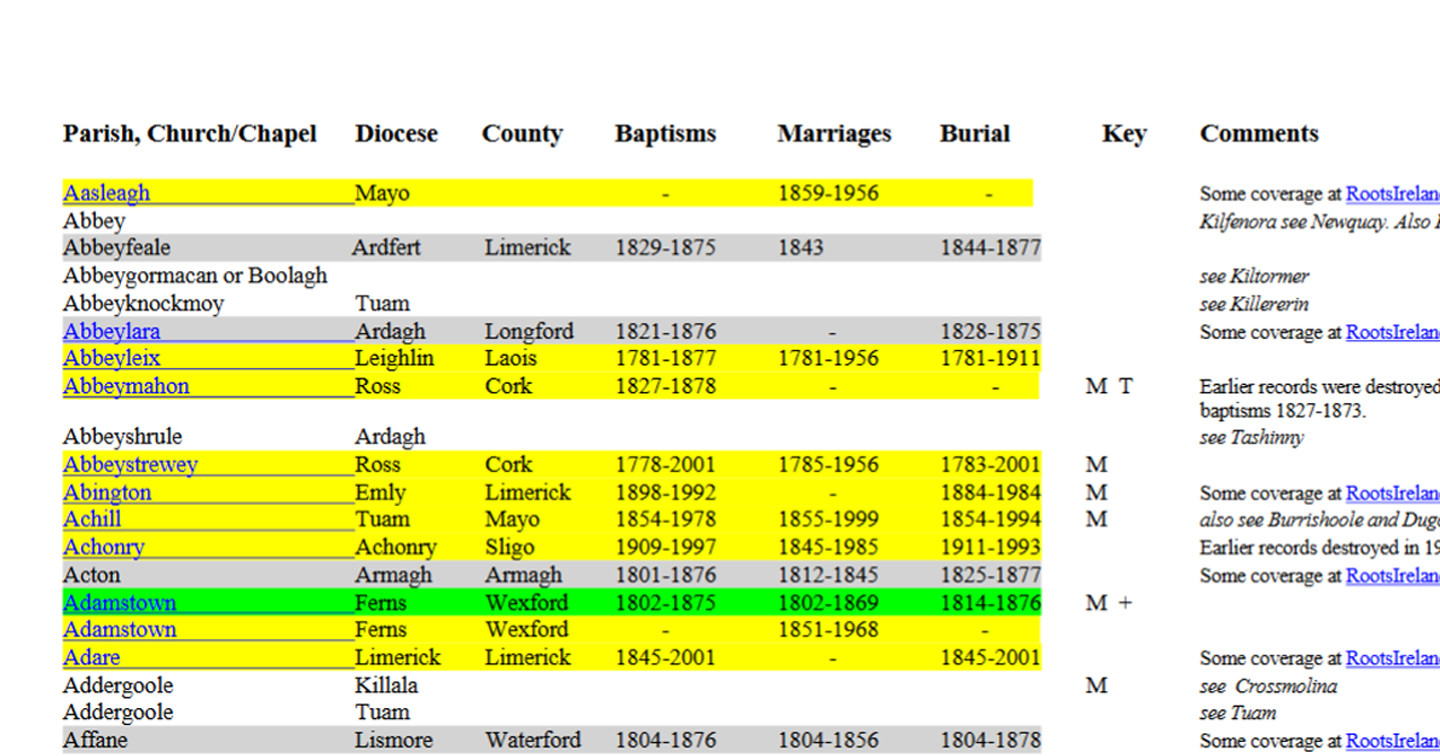Select the Burial column header

click(975, 134)
